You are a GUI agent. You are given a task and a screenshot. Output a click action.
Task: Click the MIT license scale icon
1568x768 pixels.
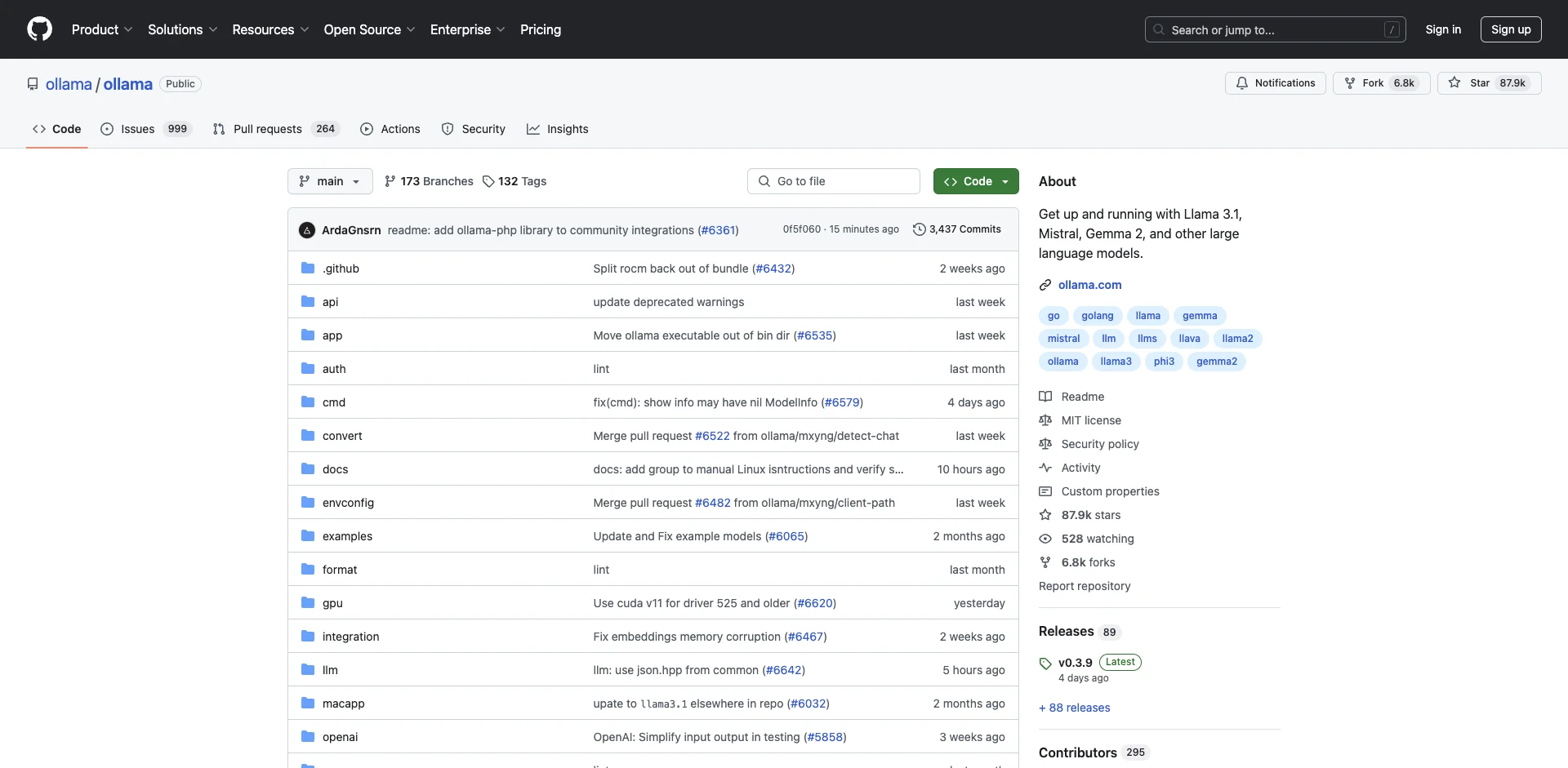(1045, 420)
